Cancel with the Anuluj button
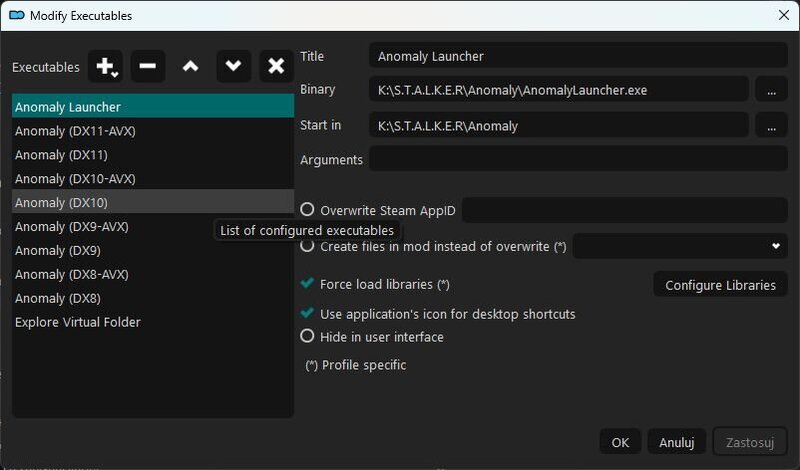This screenshot has width=800, height=470. pos(677,442)
